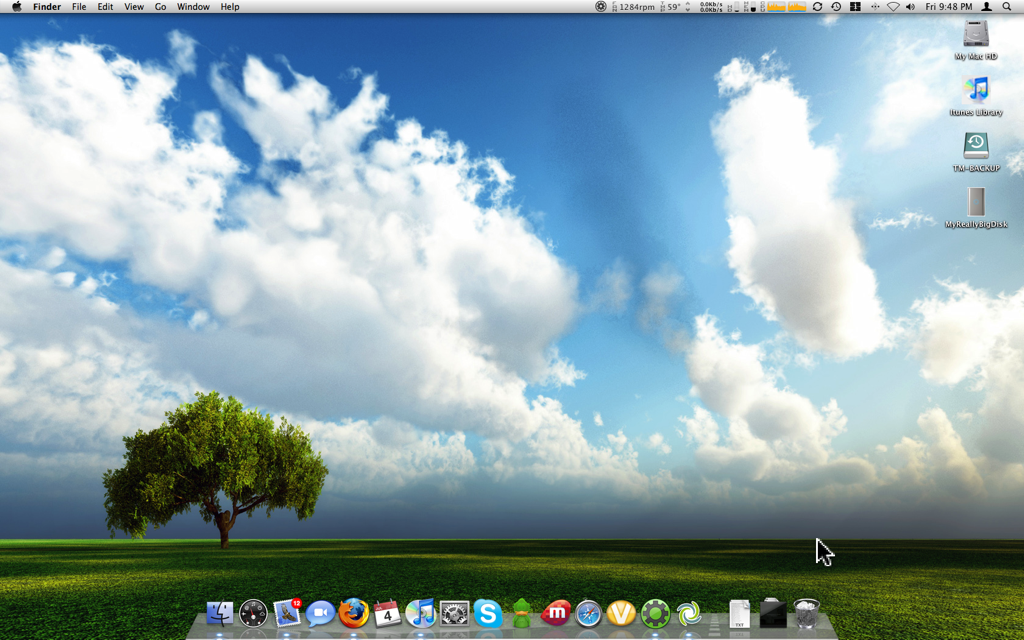Open Spotlight search
Viewport: 1024px width, 640px height.
coord(1007,7)
